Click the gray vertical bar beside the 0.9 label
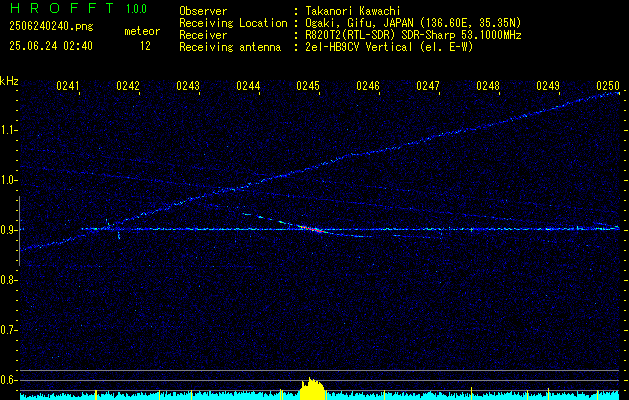629x400 pixels. pyautogui.click(x=19, y=231)
